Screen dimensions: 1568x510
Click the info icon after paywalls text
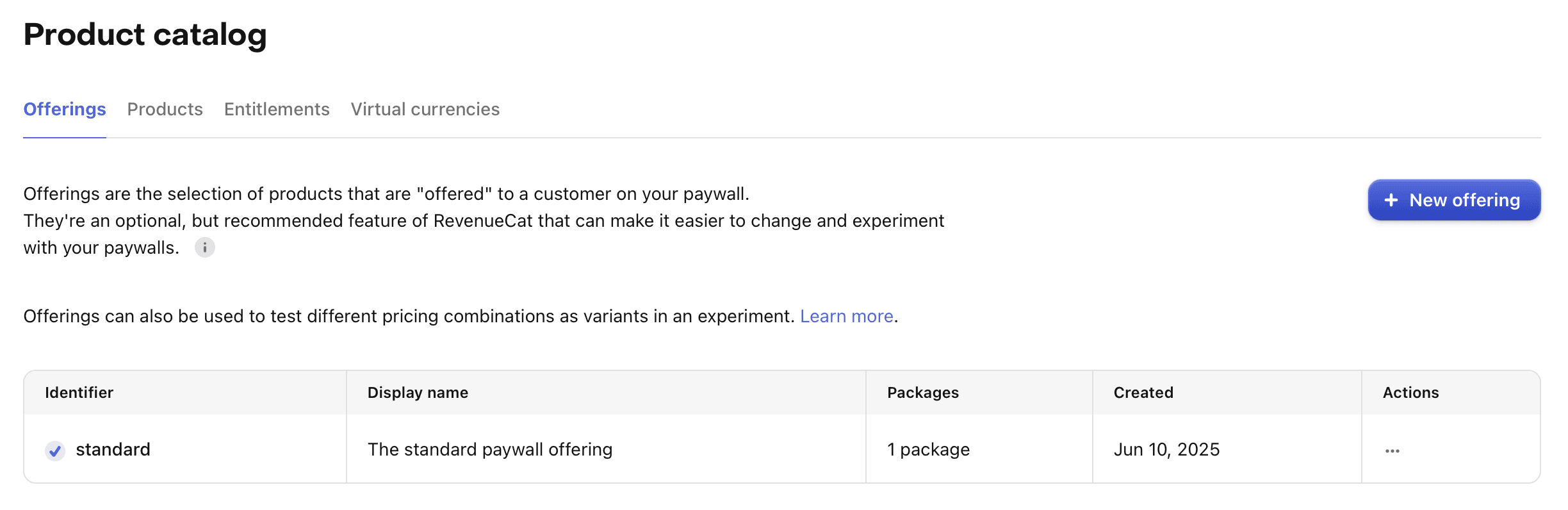[x=204, y=247]
